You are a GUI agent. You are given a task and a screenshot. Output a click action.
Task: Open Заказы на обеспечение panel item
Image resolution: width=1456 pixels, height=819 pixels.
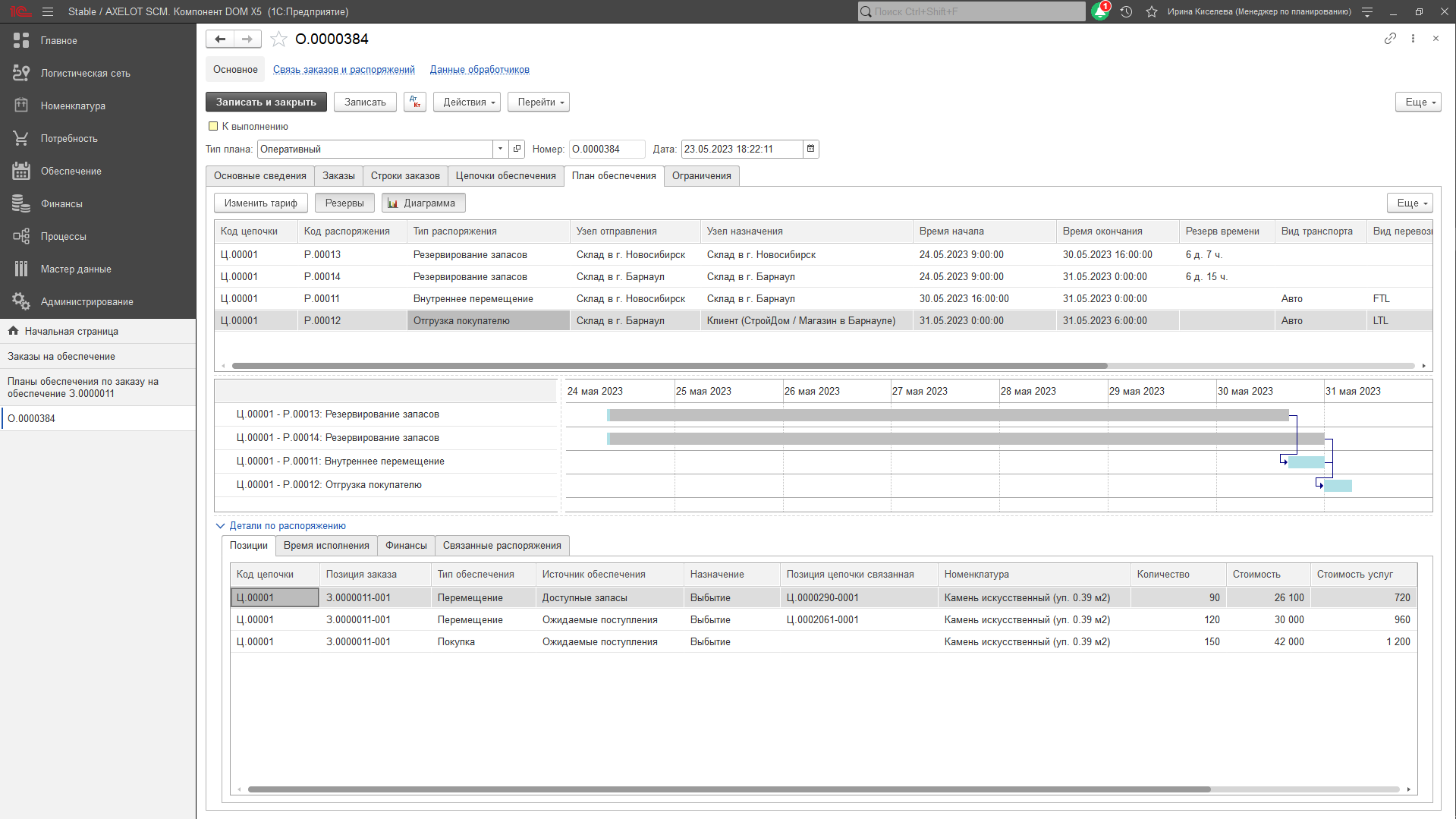point(98,356)
